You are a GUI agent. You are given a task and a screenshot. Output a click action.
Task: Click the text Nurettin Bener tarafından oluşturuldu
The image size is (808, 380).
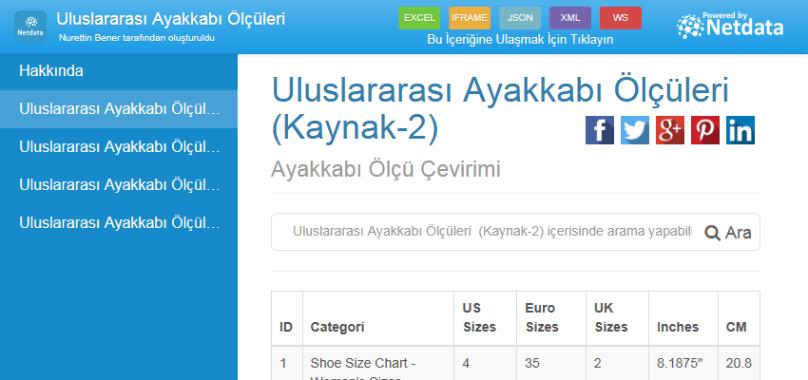pos(137,38)
